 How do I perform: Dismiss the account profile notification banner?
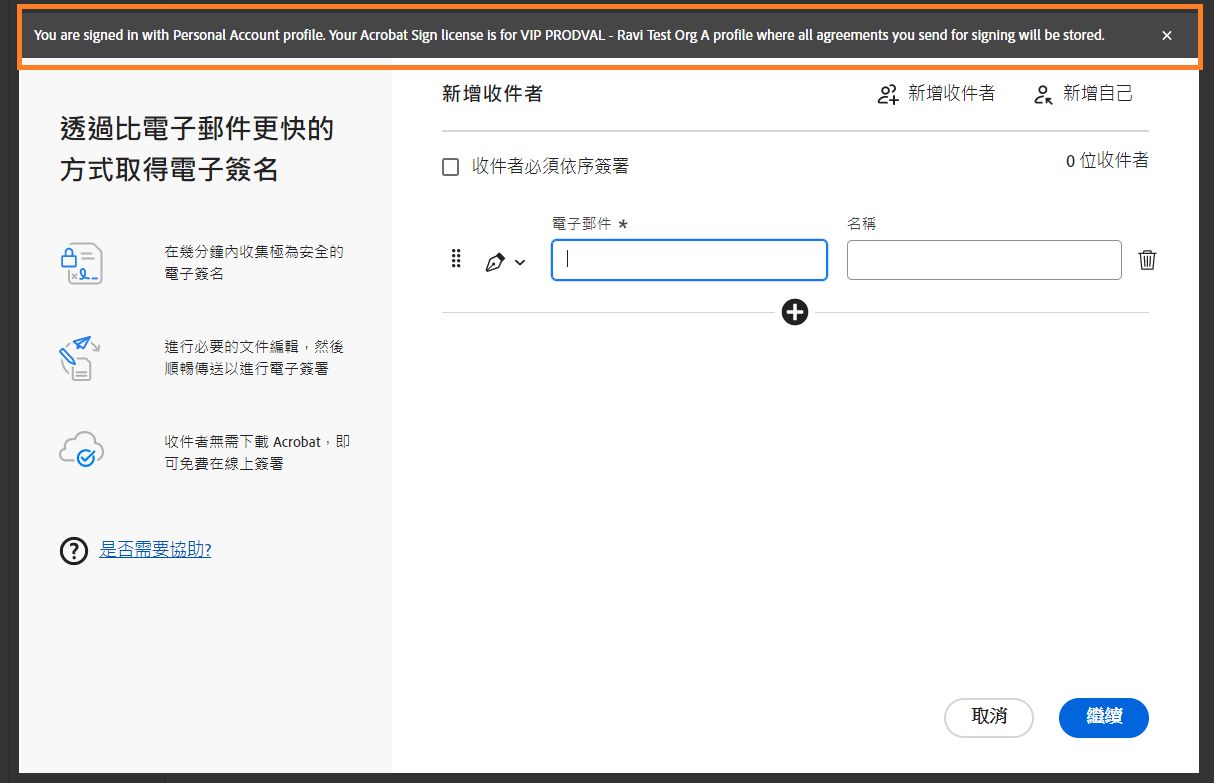(x=1166, y=35)
